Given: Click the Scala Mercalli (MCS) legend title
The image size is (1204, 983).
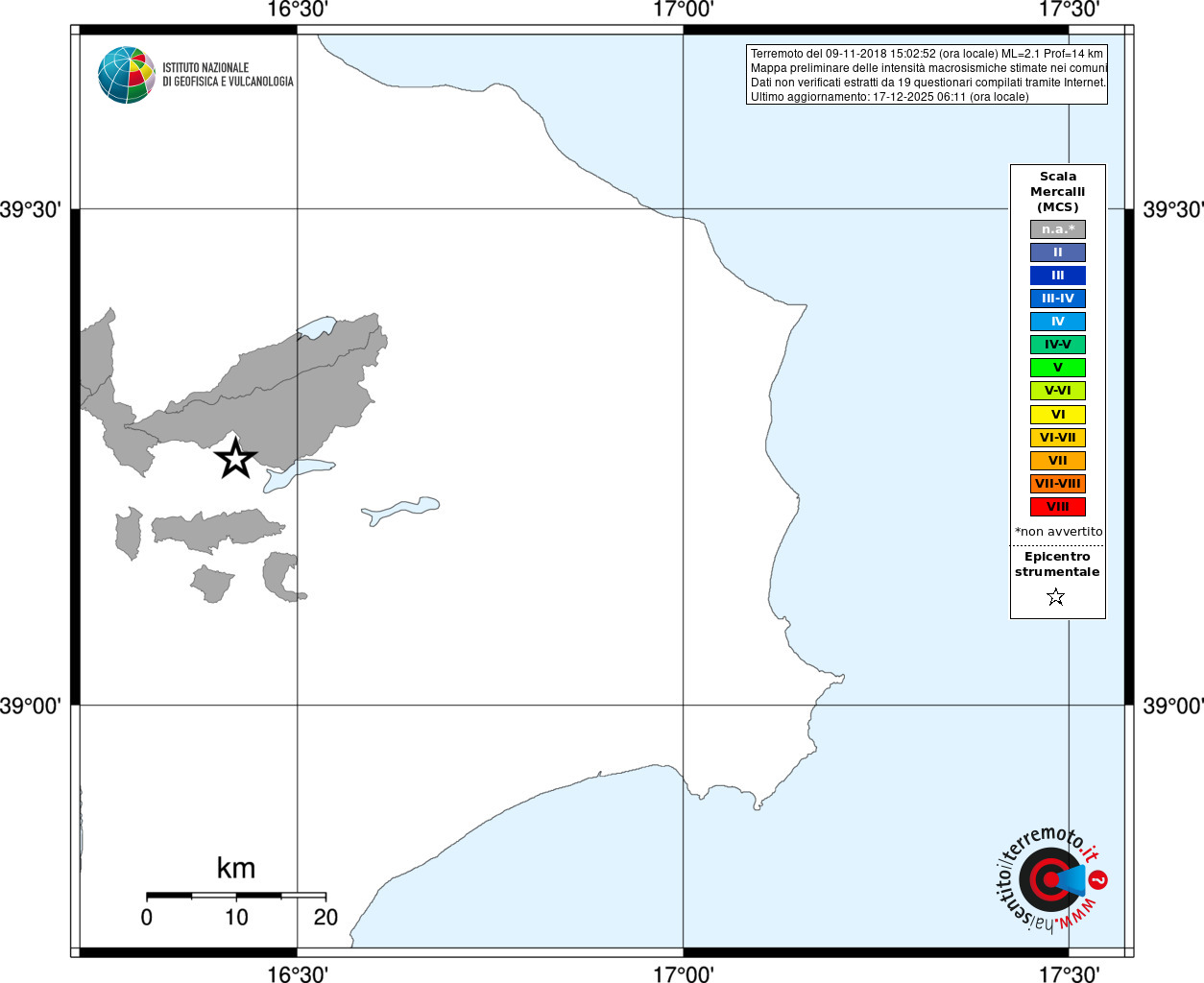Looking at the screenshot, I should click(1058, 192).
